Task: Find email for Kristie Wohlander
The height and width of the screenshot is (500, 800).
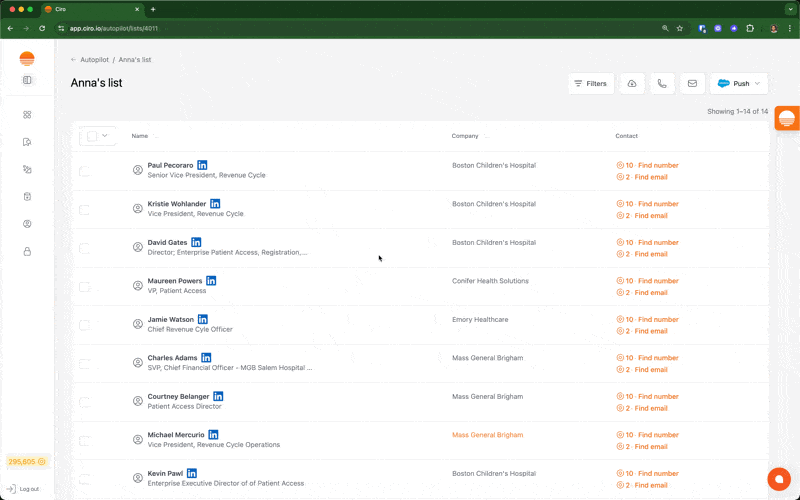Action: (642, 215)
